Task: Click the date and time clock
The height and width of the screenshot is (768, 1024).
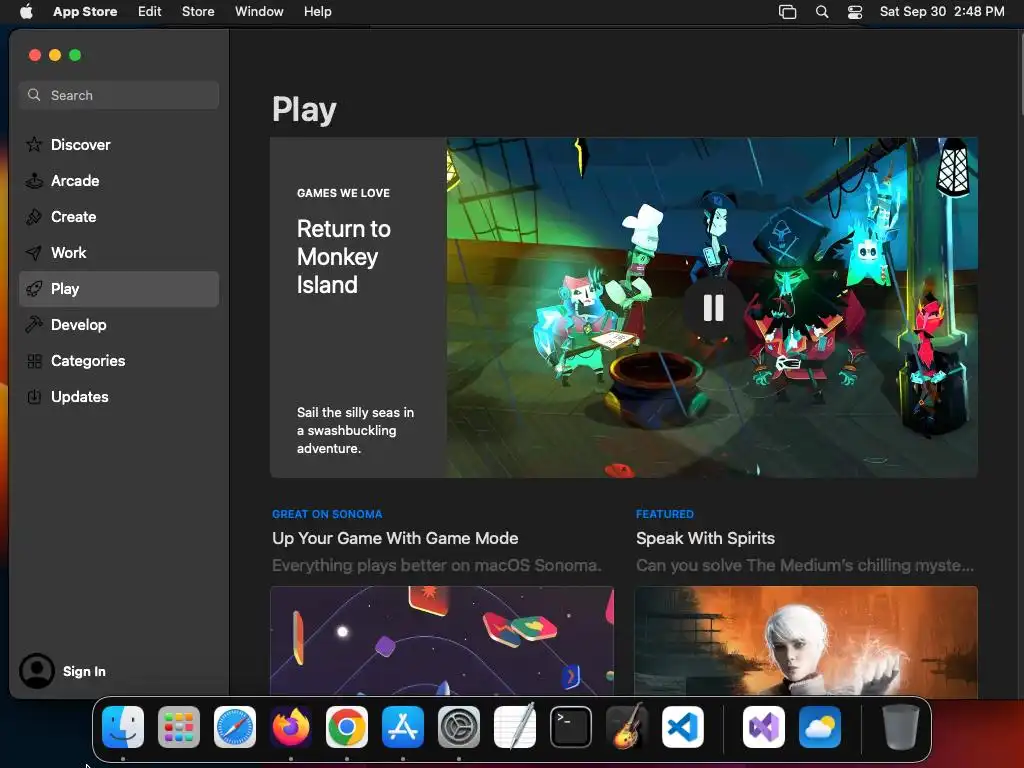Action: (942, 12)
